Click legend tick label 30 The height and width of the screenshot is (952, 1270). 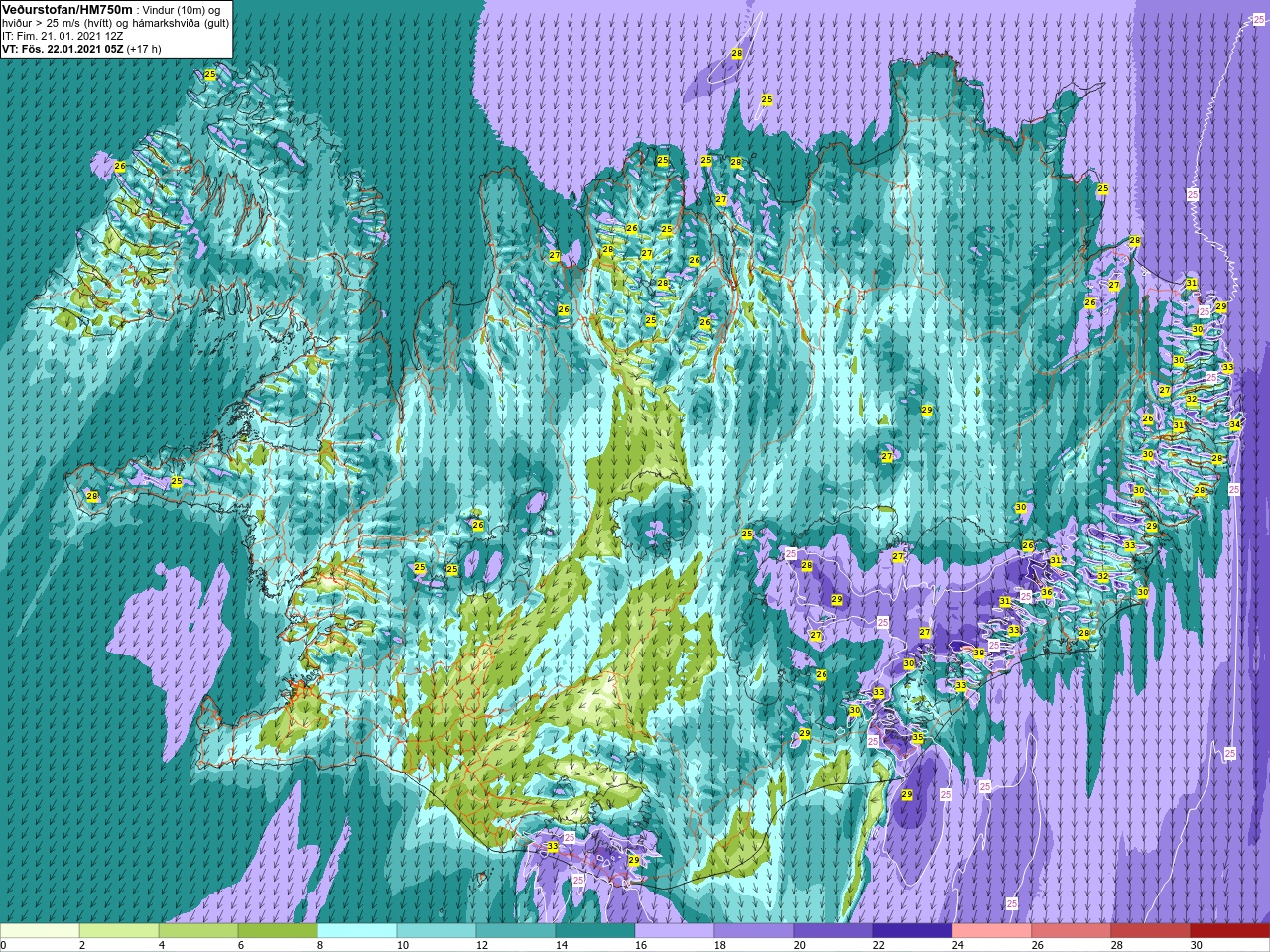coord(1197,945)
